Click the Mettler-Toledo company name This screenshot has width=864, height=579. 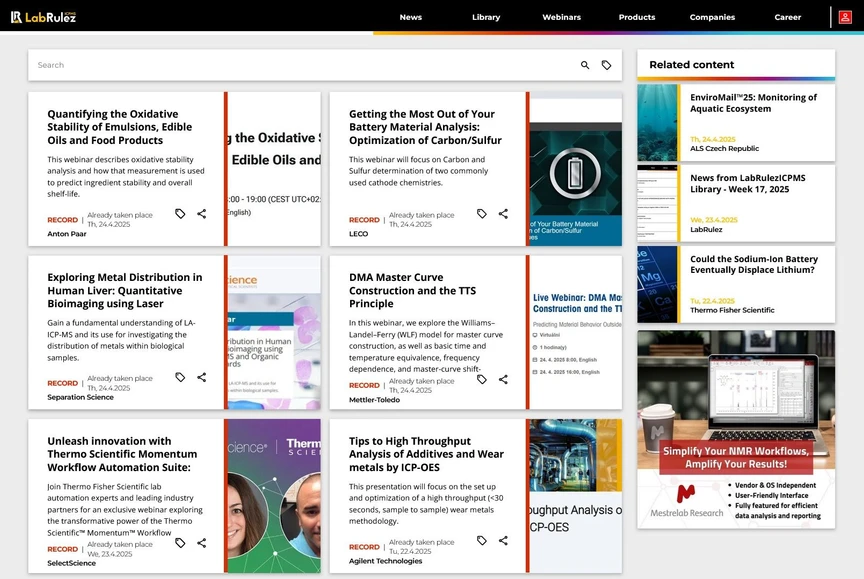pyautogui.click(x=374, y=400)
